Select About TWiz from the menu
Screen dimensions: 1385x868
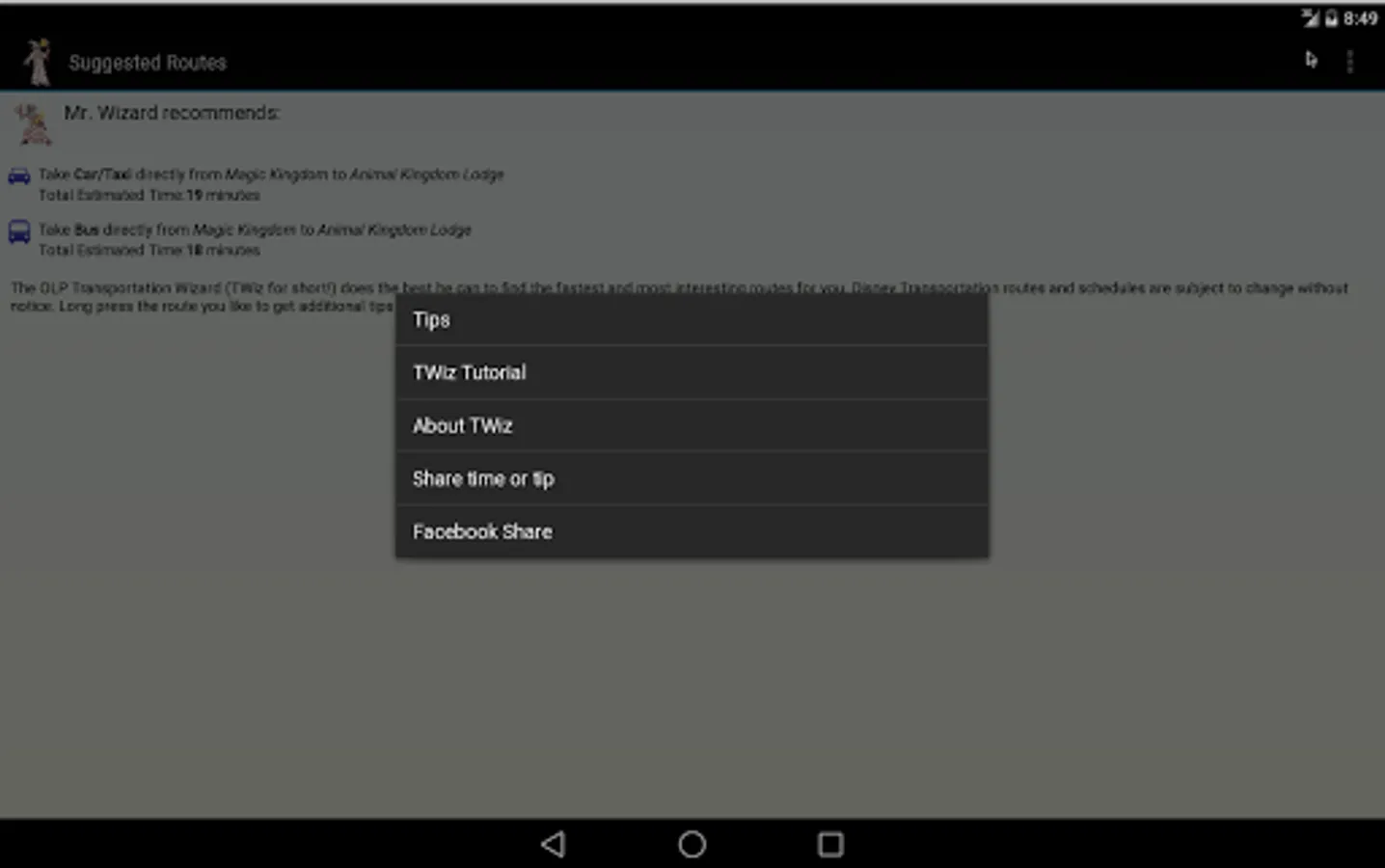point(692,426)
